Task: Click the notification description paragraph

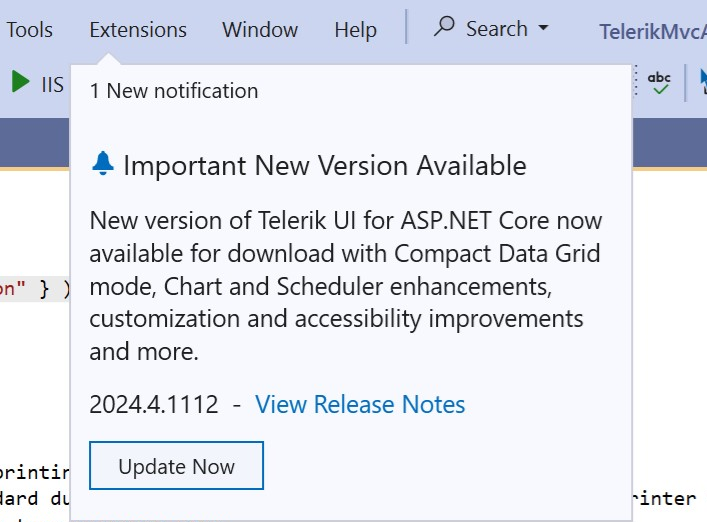Action: coord(345,286)
